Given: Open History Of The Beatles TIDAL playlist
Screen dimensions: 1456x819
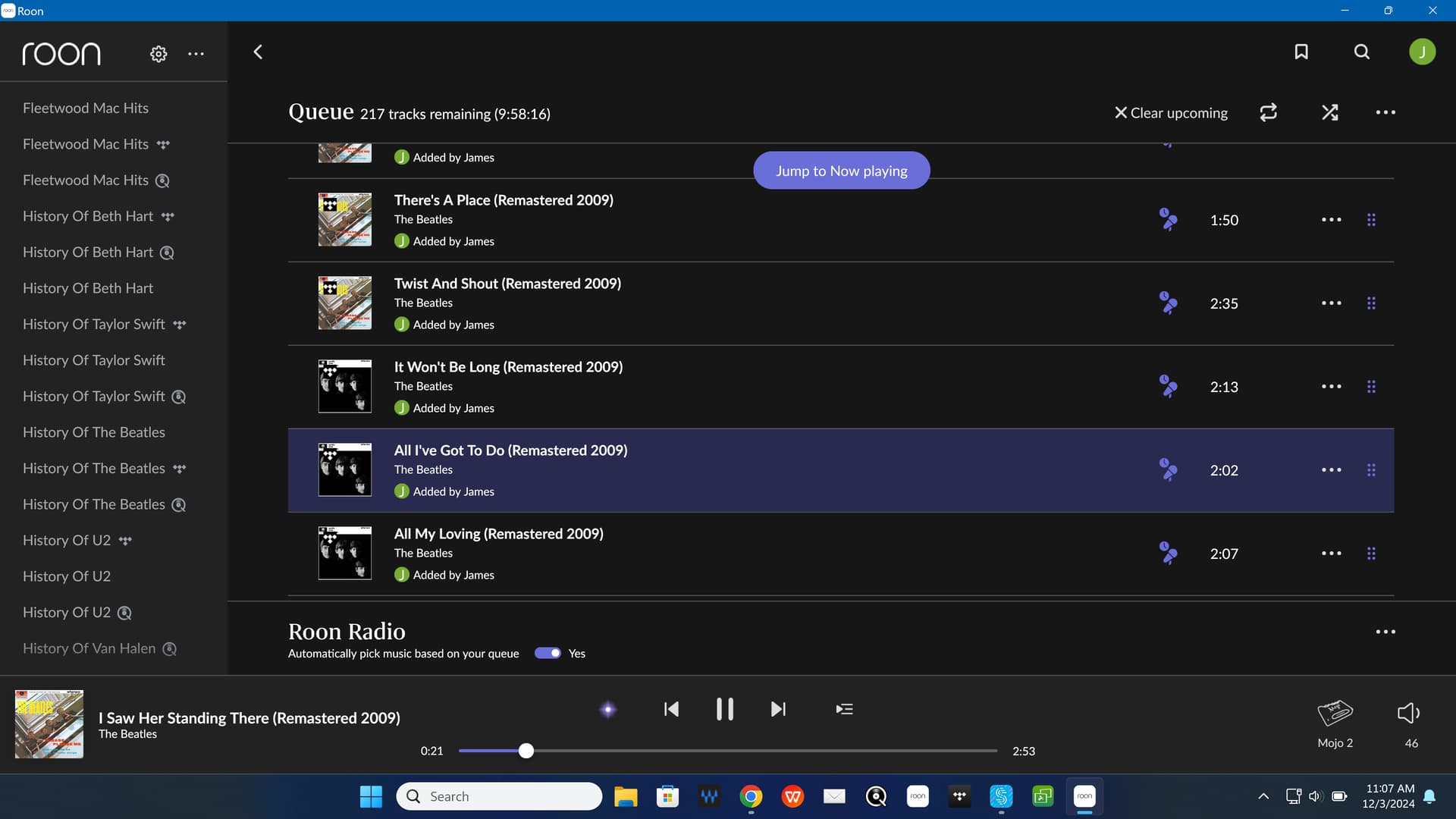Looking at the screenshot, I should point(105,469).
